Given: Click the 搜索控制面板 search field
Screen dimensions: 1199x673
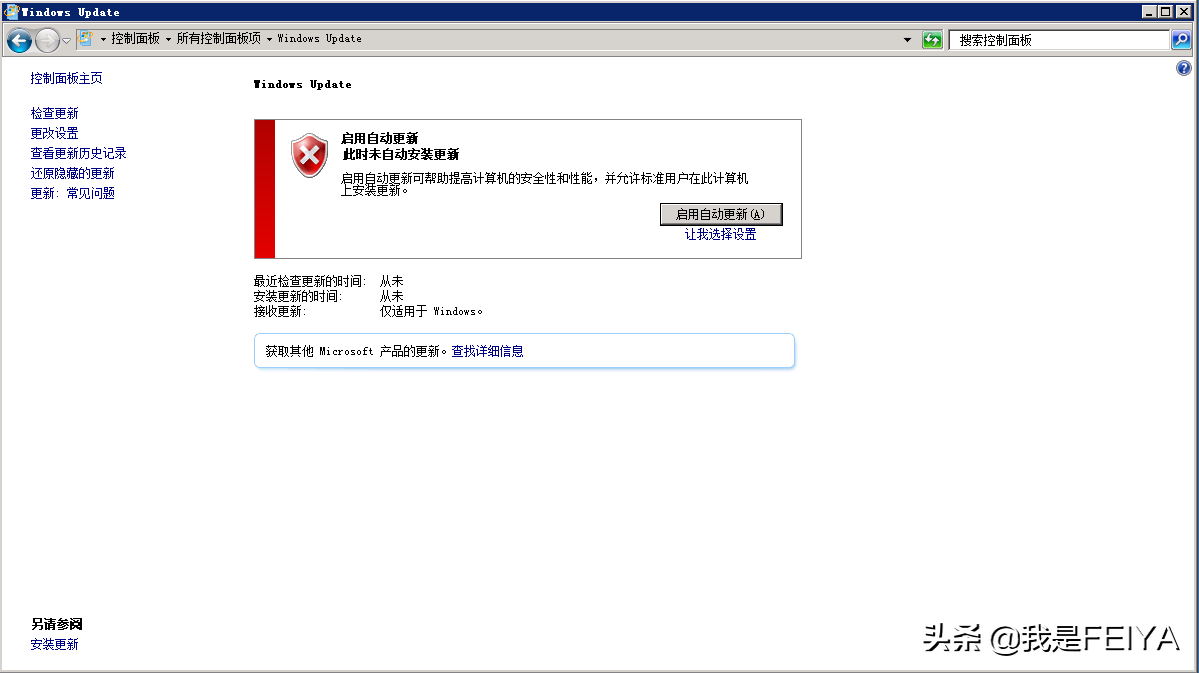Looking at the screenshot, I should [x=1059, y=40].
